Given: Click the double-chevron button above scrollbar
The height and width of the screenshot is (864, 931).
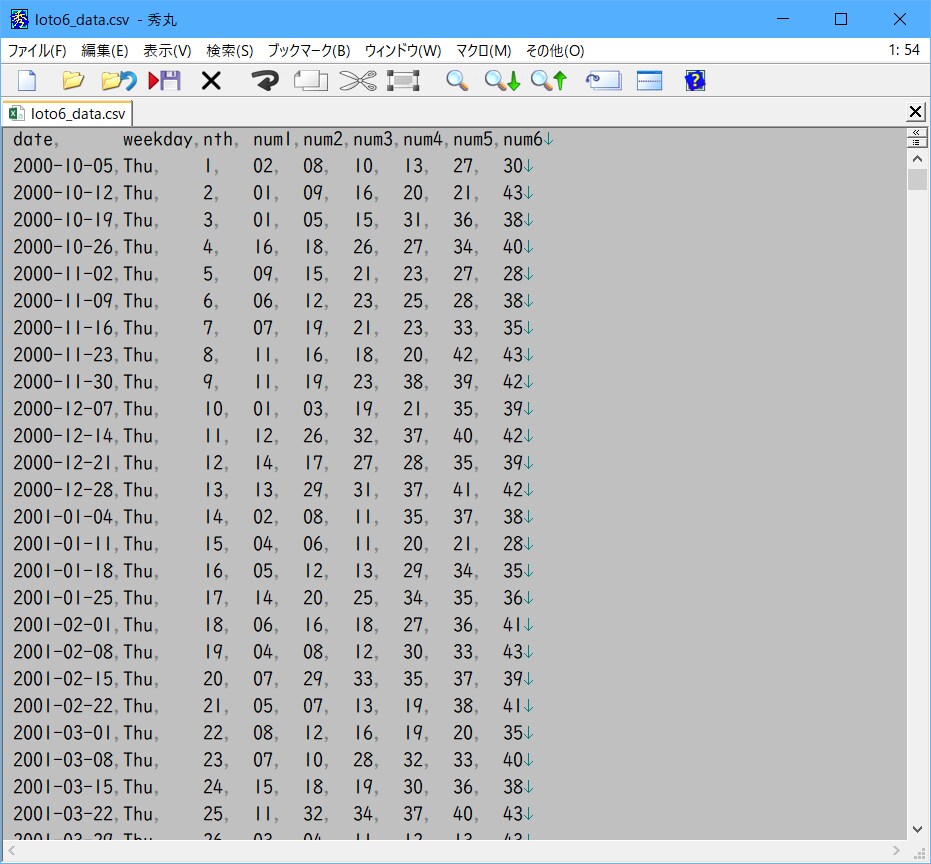Looking at the screenshot, I should coord(916,132).
